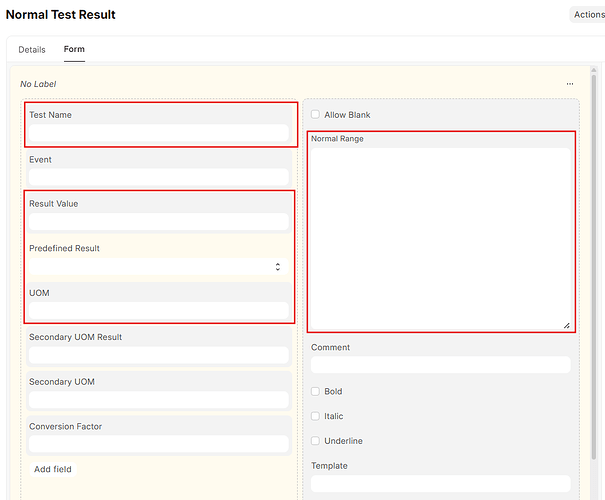Check the Underline option

pos(316,441)
